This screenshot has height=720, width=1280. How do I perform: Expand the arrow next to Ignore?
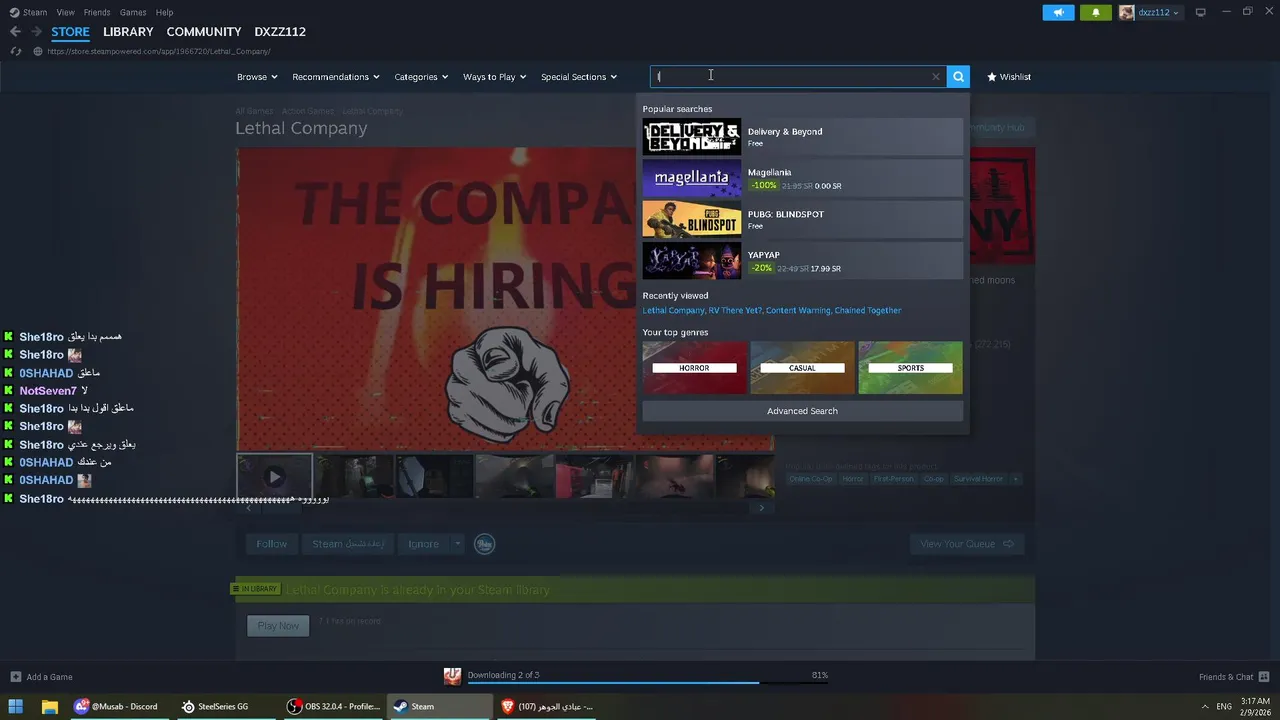pyautogui.click(x=457, y=544)
